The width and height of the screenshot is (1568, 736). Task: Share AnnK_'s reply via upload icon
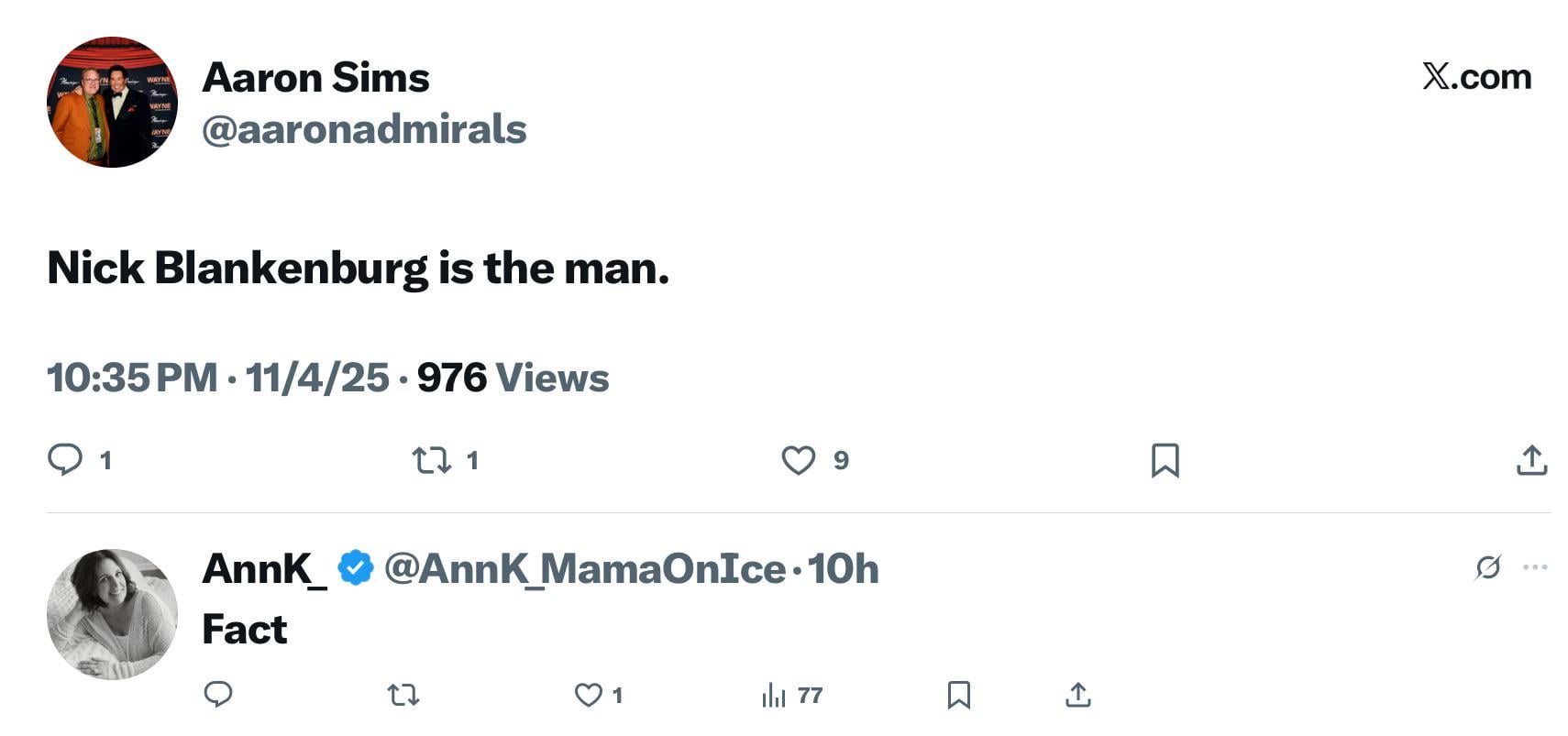click(1078, 695)
